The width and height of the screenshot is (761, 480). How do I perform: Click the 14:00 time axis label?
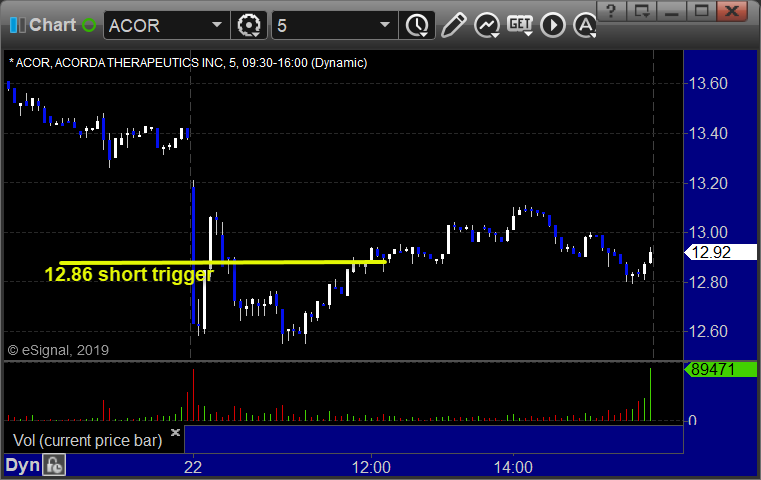pos(513,467)
